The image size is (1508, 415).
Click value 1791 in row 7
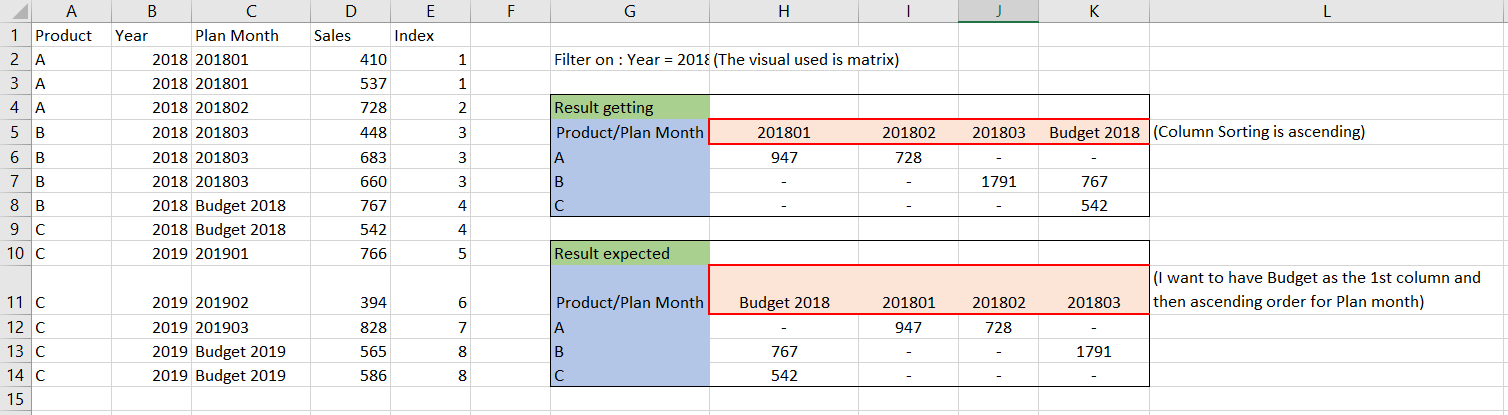[x=998, y=181]
